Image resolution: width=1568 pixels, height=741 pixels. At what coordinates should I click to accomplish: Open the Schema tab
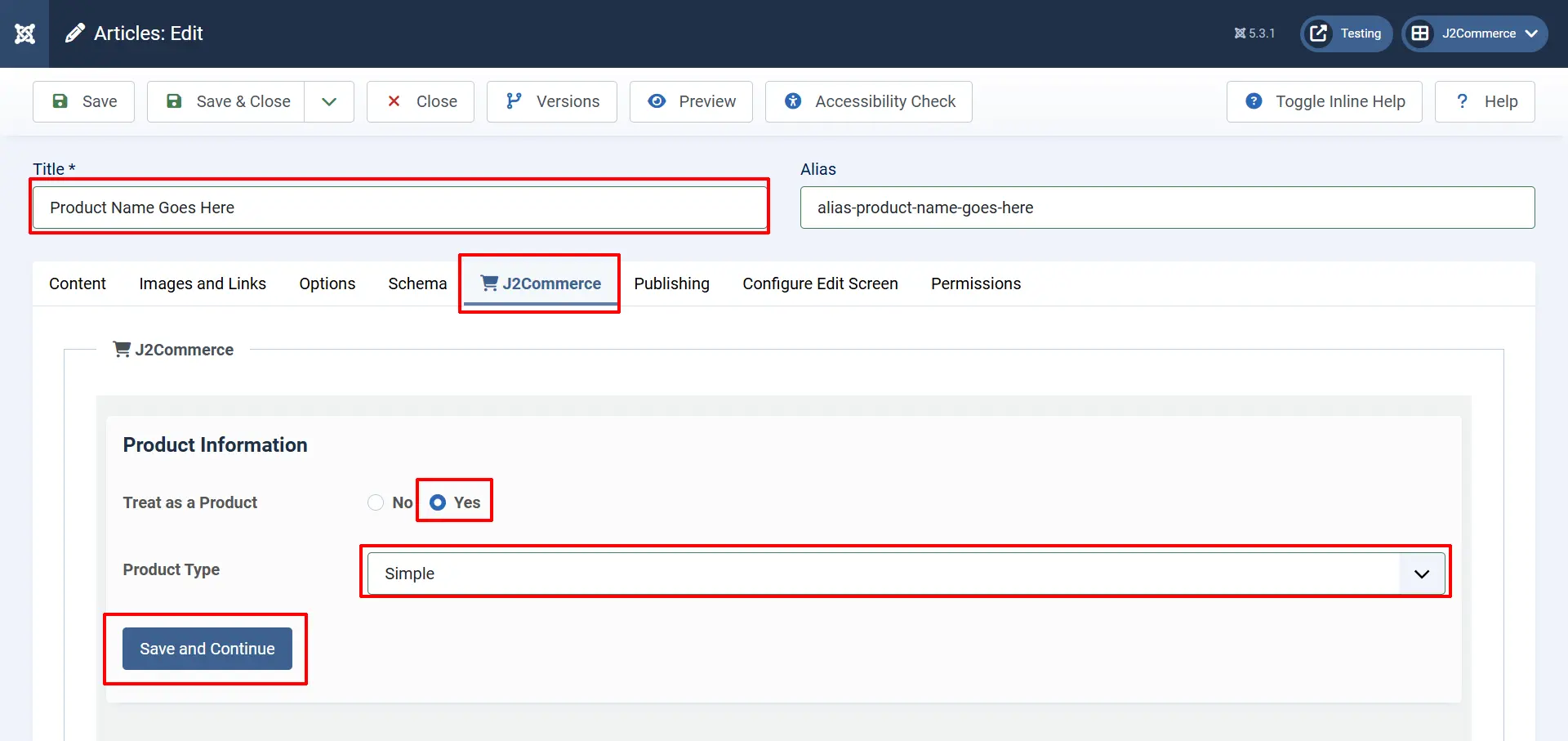pos(417,283)
